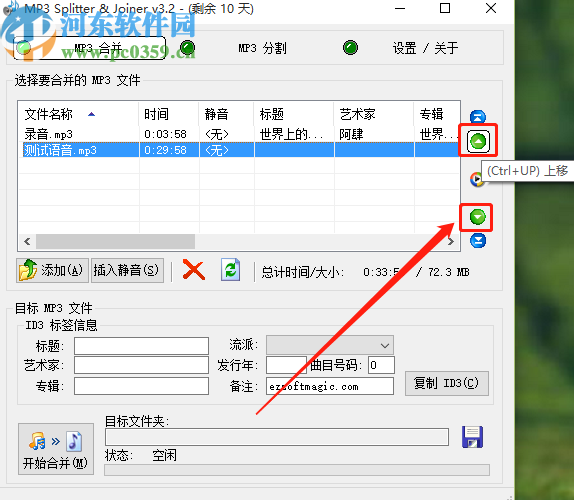Sort by 文件名称 column header
The image size is (574, 500).
(78, 114)
